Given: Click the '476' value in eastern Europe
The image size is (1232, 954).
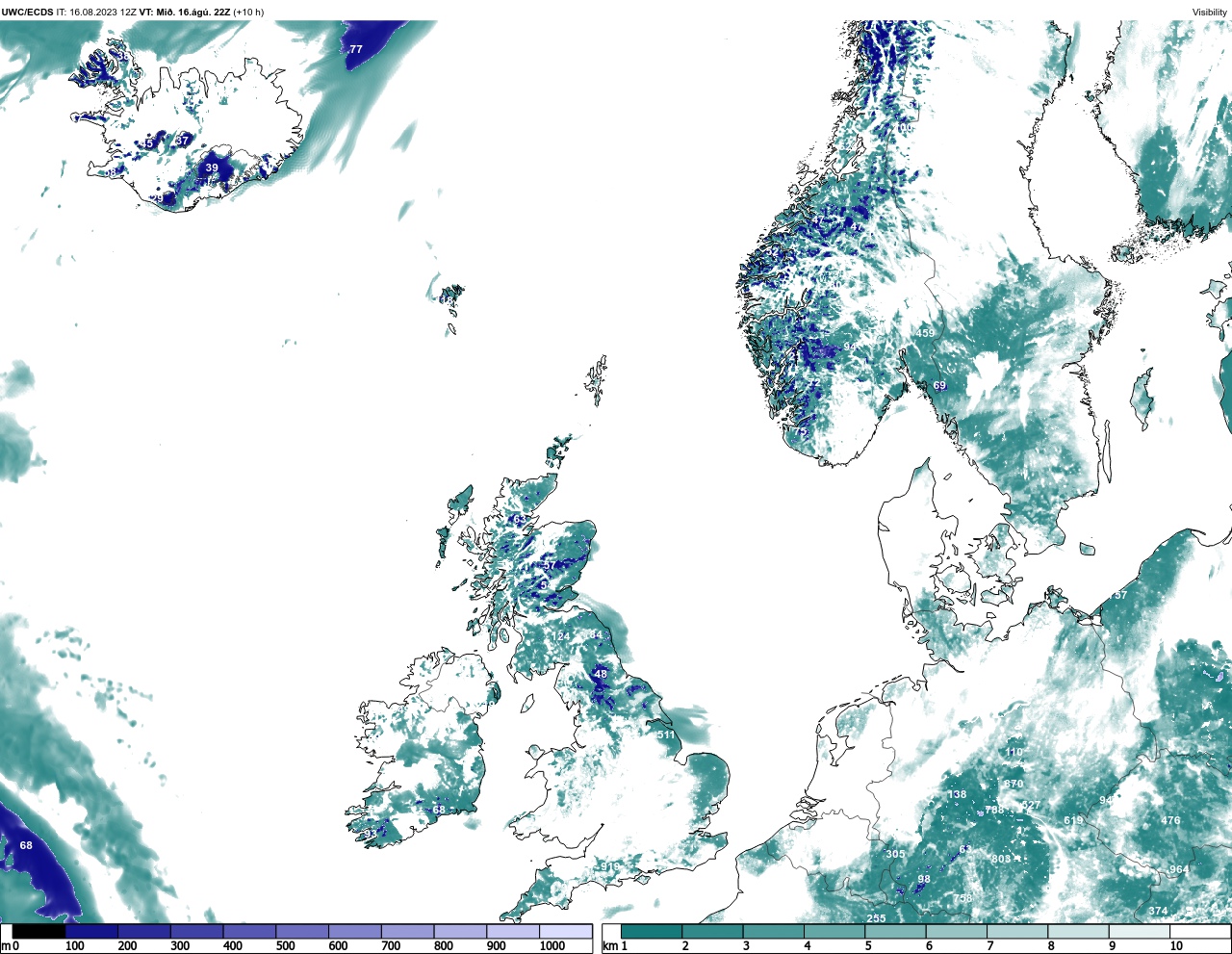Looking at the screenshot, I should click(1170, 820).
